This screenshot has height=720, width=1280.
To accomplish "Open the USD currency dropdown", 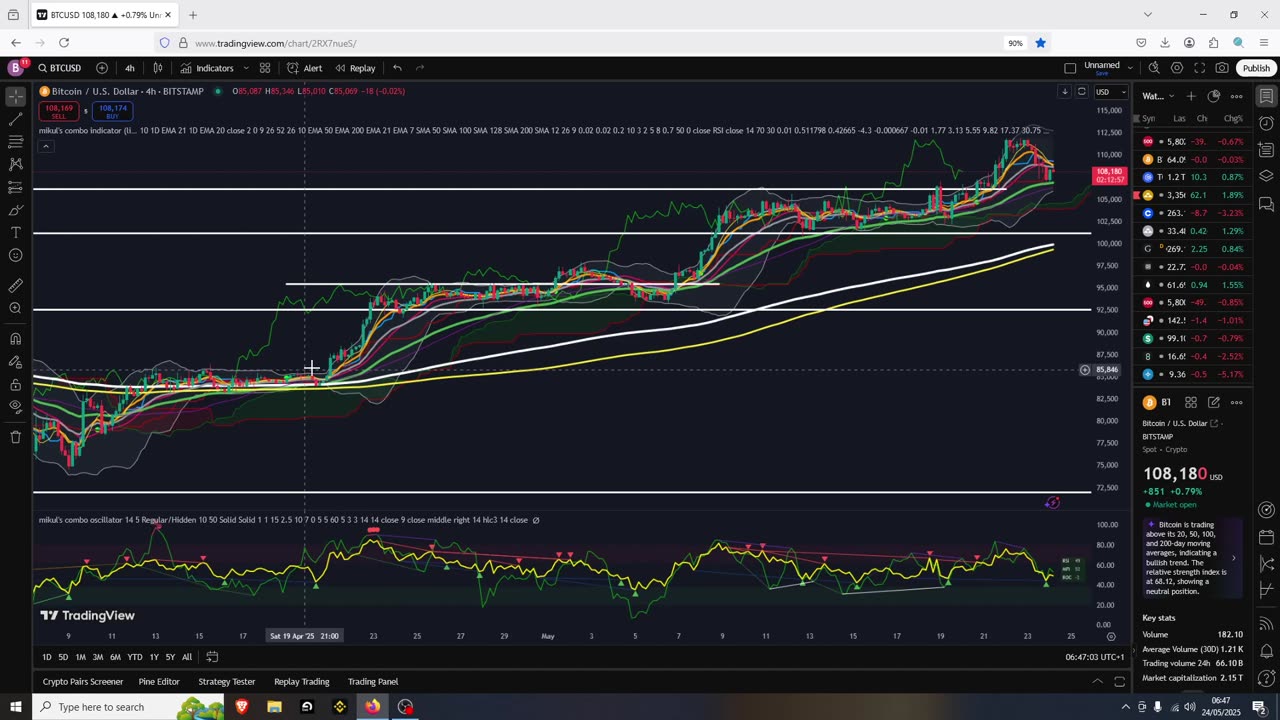I will coord(1110,92).
